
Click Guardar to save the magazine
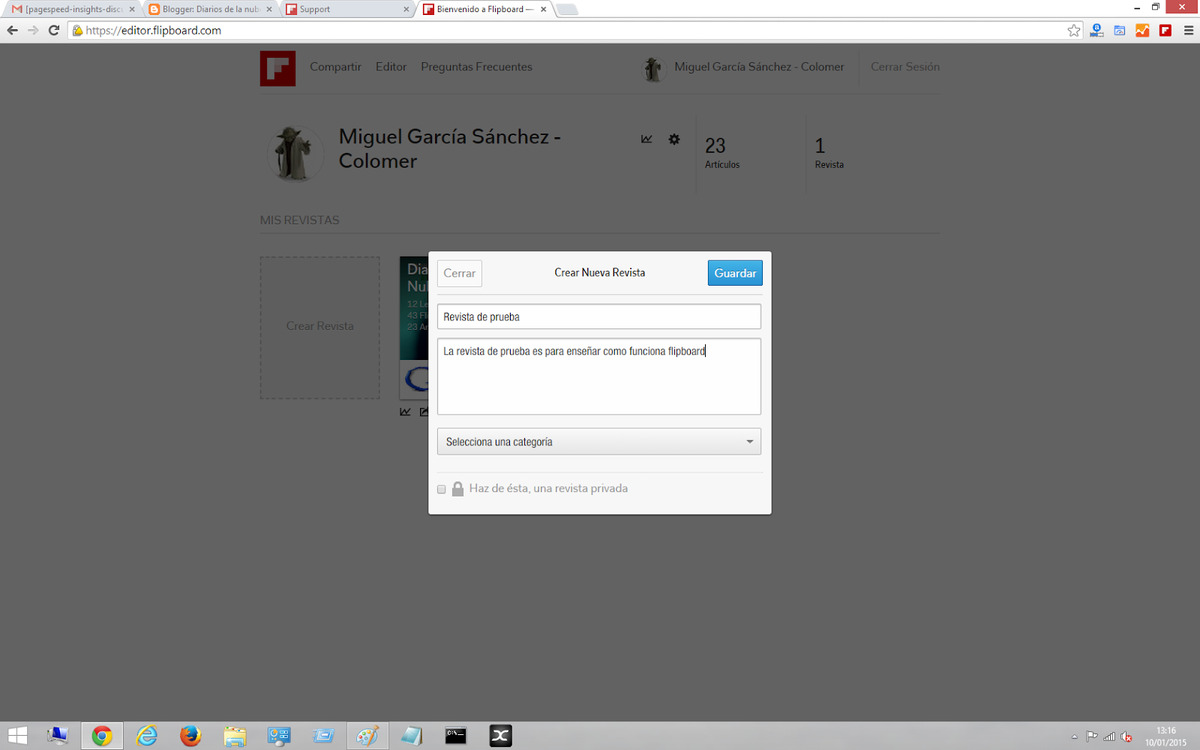point(734,273)
